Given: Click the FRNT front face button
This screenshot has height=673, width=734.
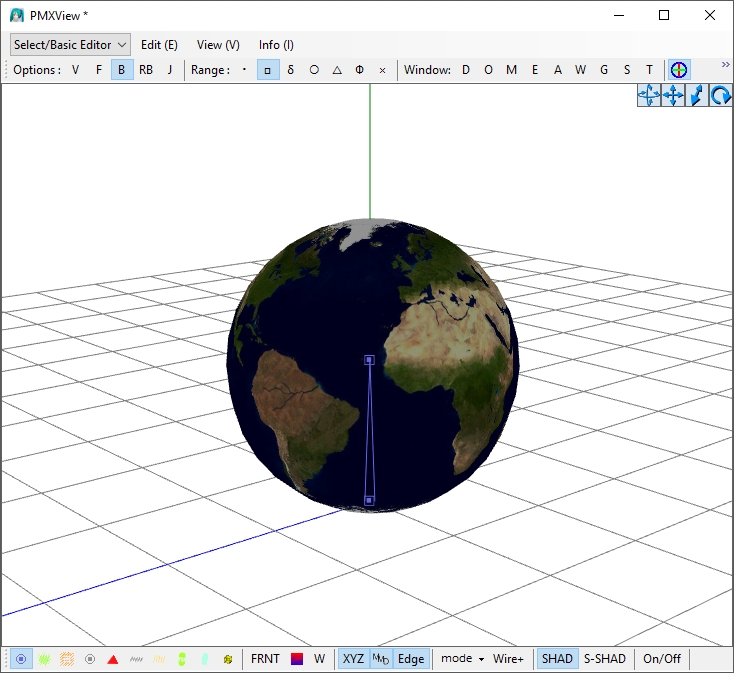Looking at the screenshot, I should tap(265, 659).
